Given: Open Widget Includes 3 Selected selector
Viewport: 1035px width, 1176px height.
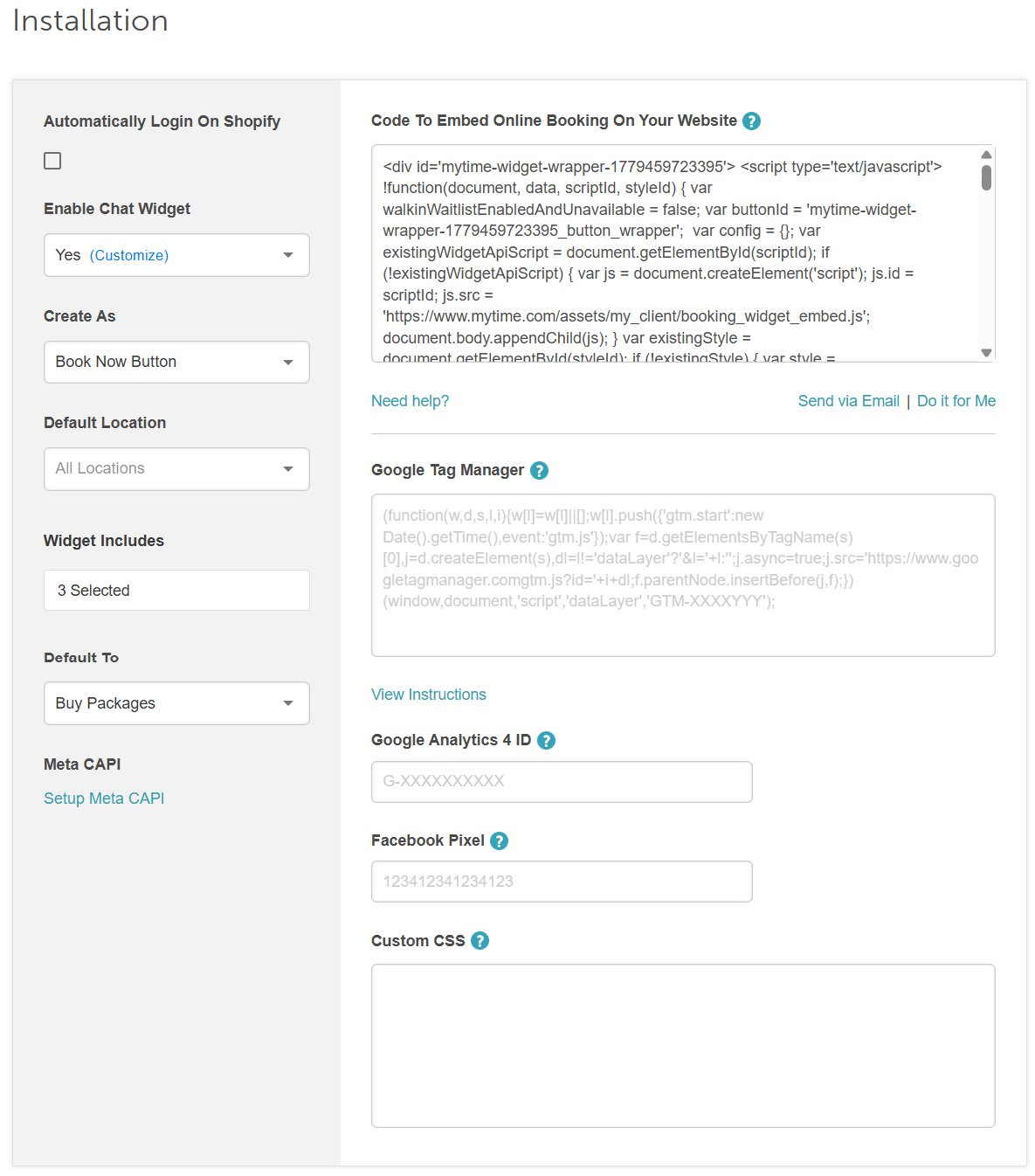Looking at the screenshot, I should click(x=176, y=591).
